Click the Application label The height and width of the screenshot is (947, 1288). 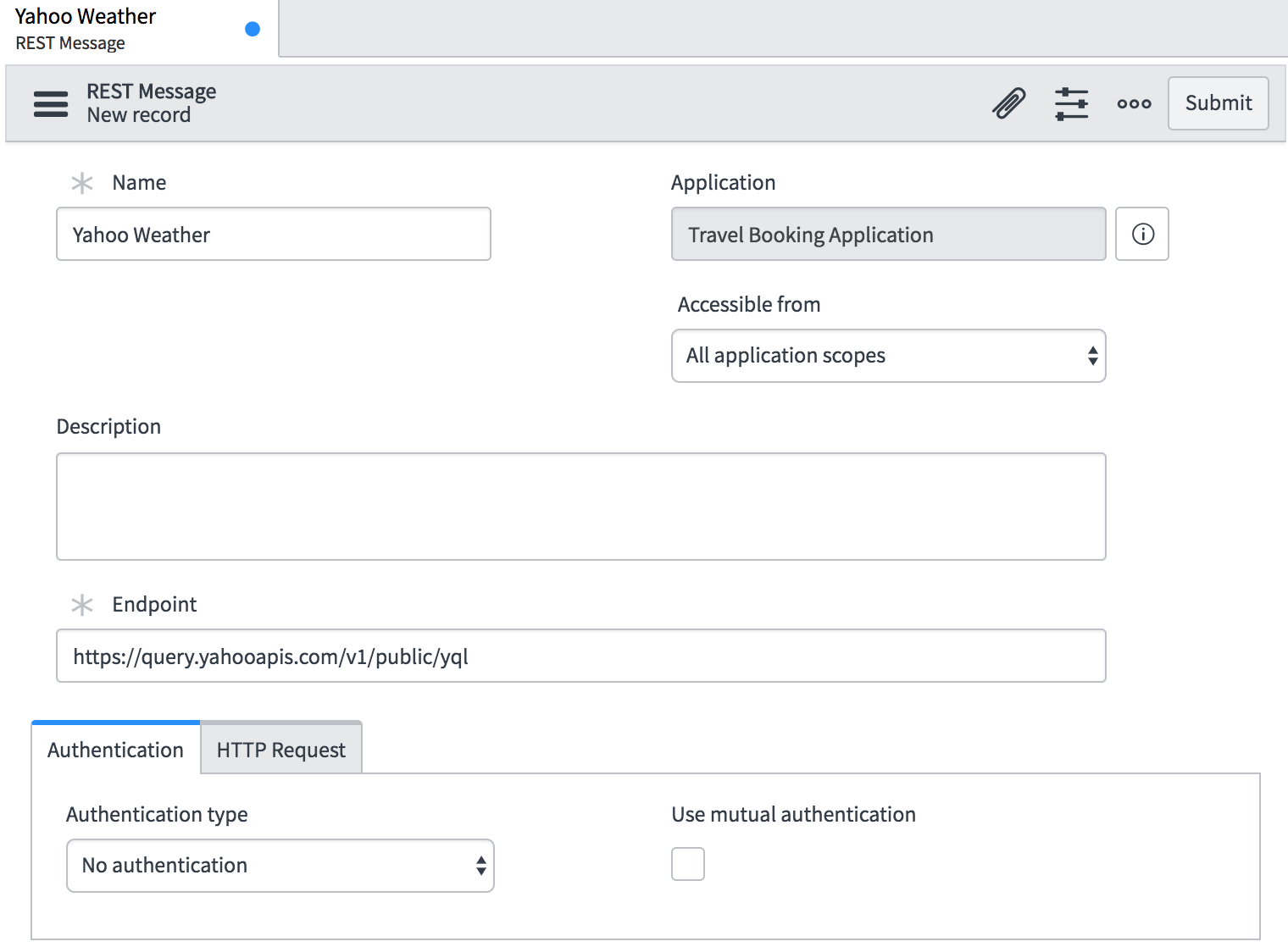click(723, 182)
